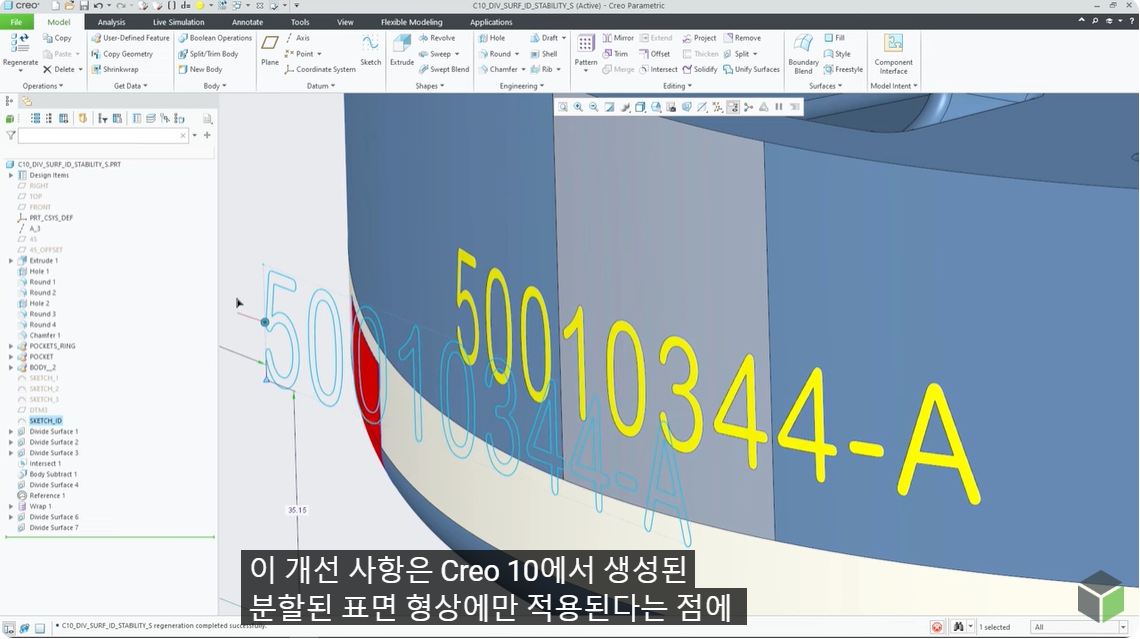
Task: Expand the Extrude 1 tree node
Action: tap(11, 260)
